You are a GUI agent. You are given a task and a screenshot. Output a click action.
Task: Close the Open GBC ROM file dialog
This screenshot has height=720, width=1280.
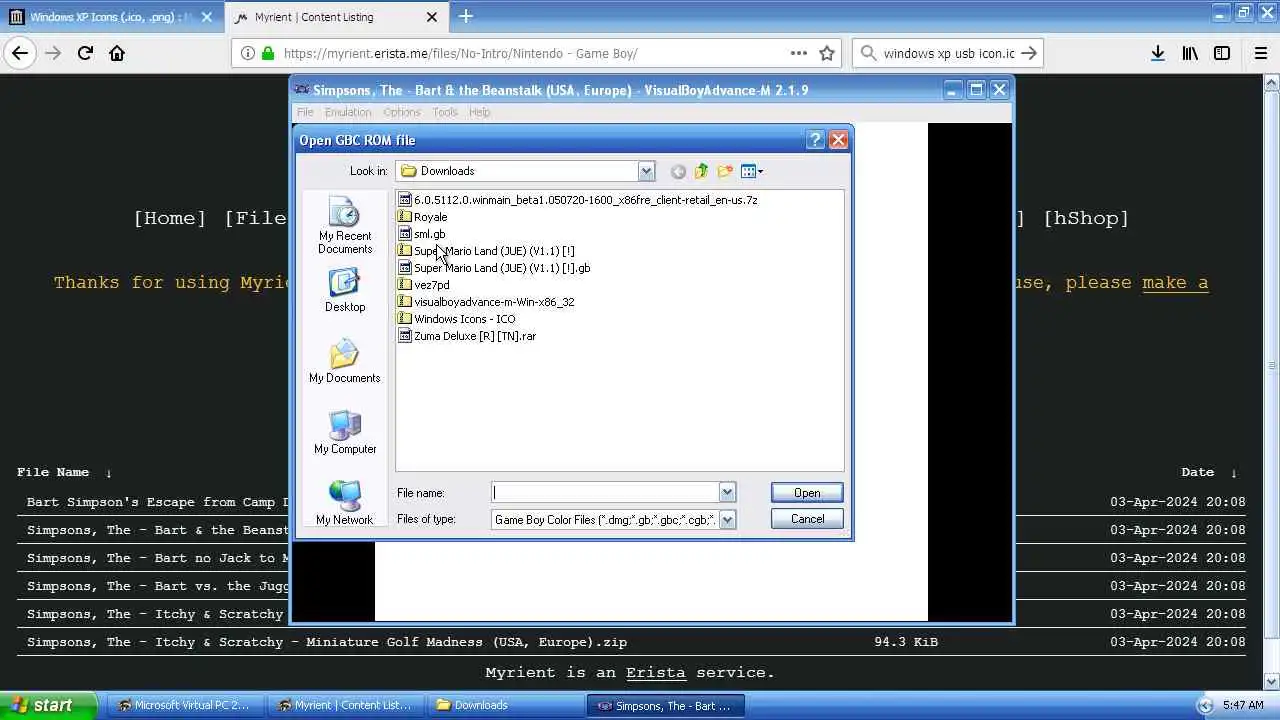pos(839,140)
